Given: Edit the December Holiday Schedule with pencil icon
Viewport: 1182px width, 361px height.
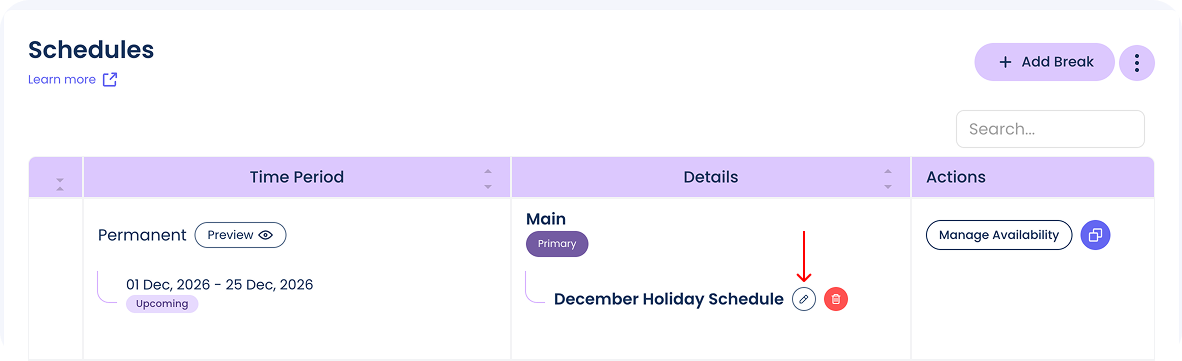Looking at the screenshot, I should point(804,299).
